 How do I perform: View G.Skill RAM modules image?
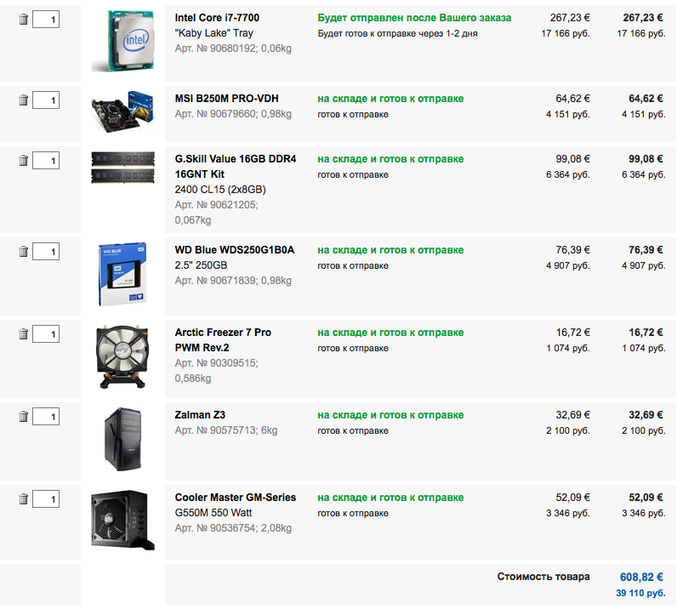pos(123,167)
